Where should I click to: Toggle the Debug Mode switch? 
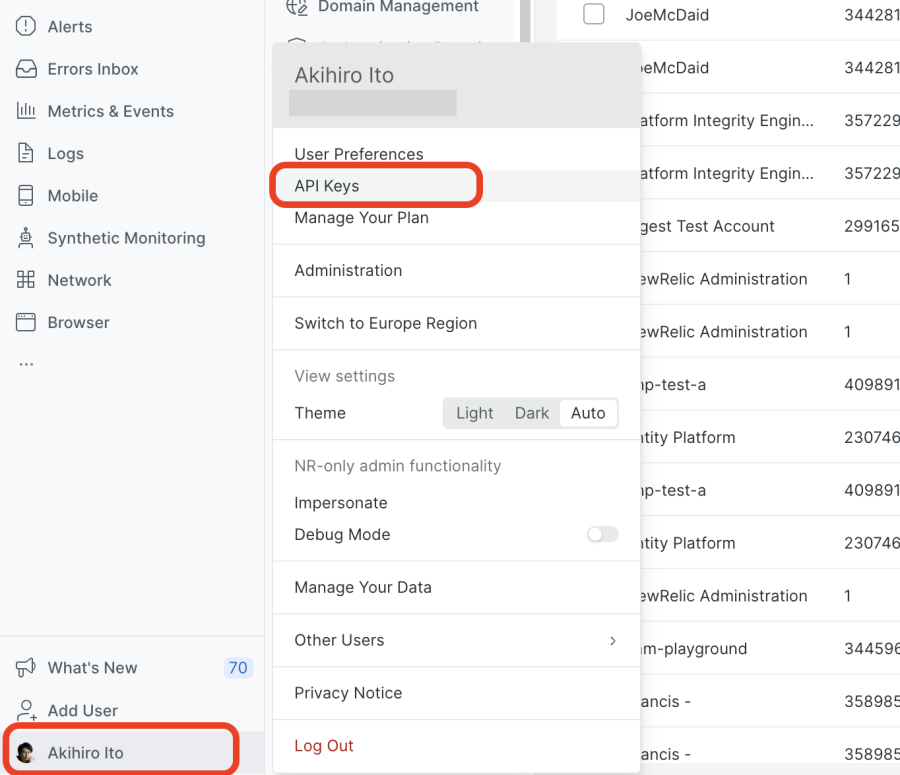coord(602,535)
